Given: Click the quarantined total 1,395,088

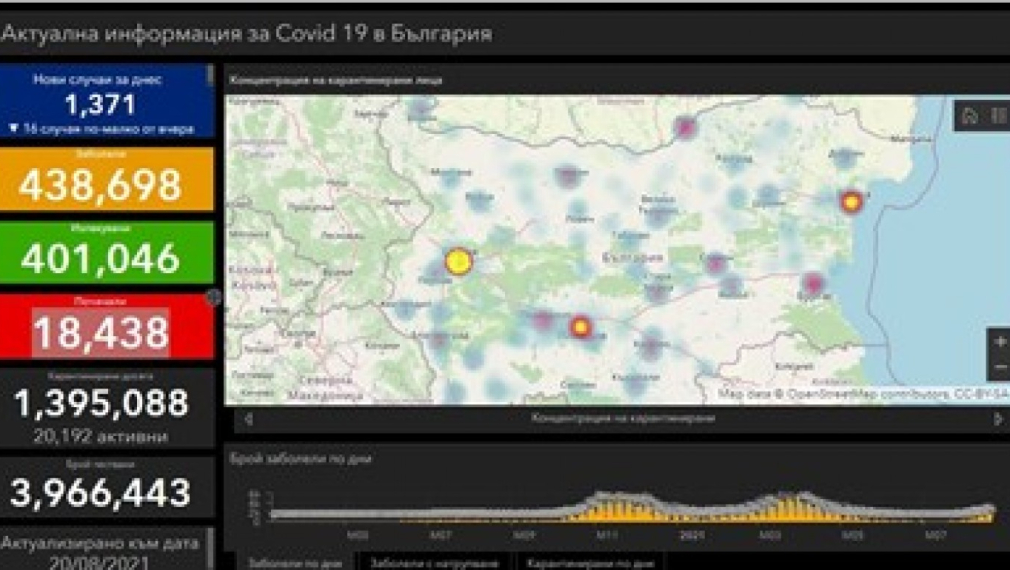Looking at the screenshot, I should (x=101, y=403).
